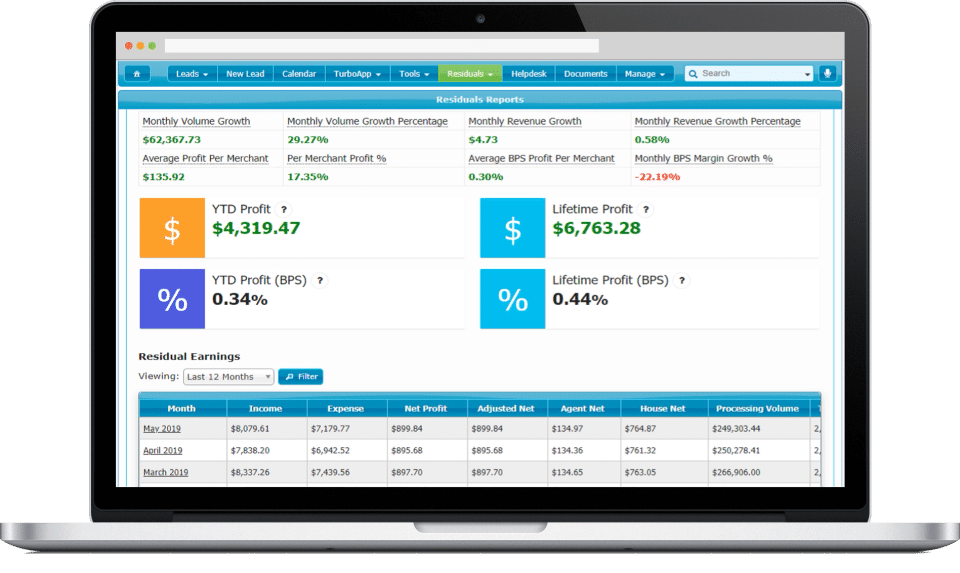
Task: Select May 2019 income cell $8,079.61
Action: point(250,429)
